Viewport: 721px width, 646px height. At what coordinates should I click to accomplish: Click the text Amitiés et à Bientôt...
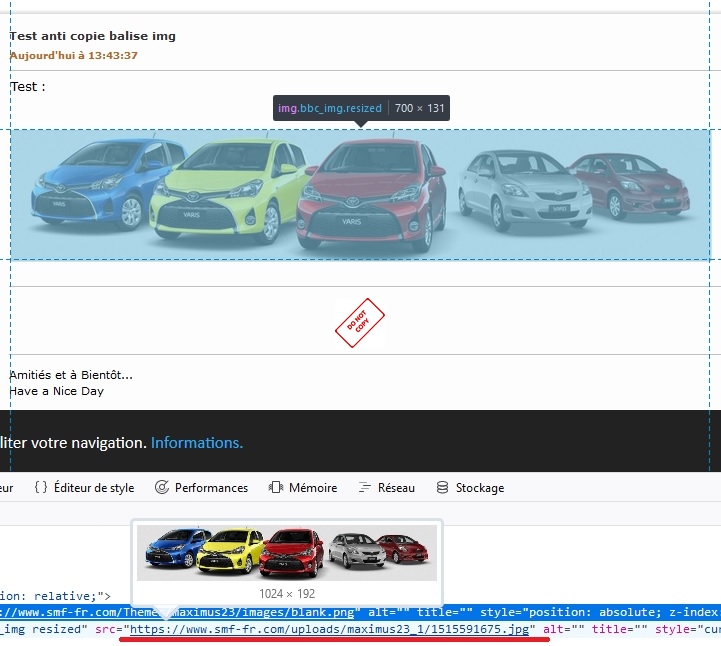point(71,375)
